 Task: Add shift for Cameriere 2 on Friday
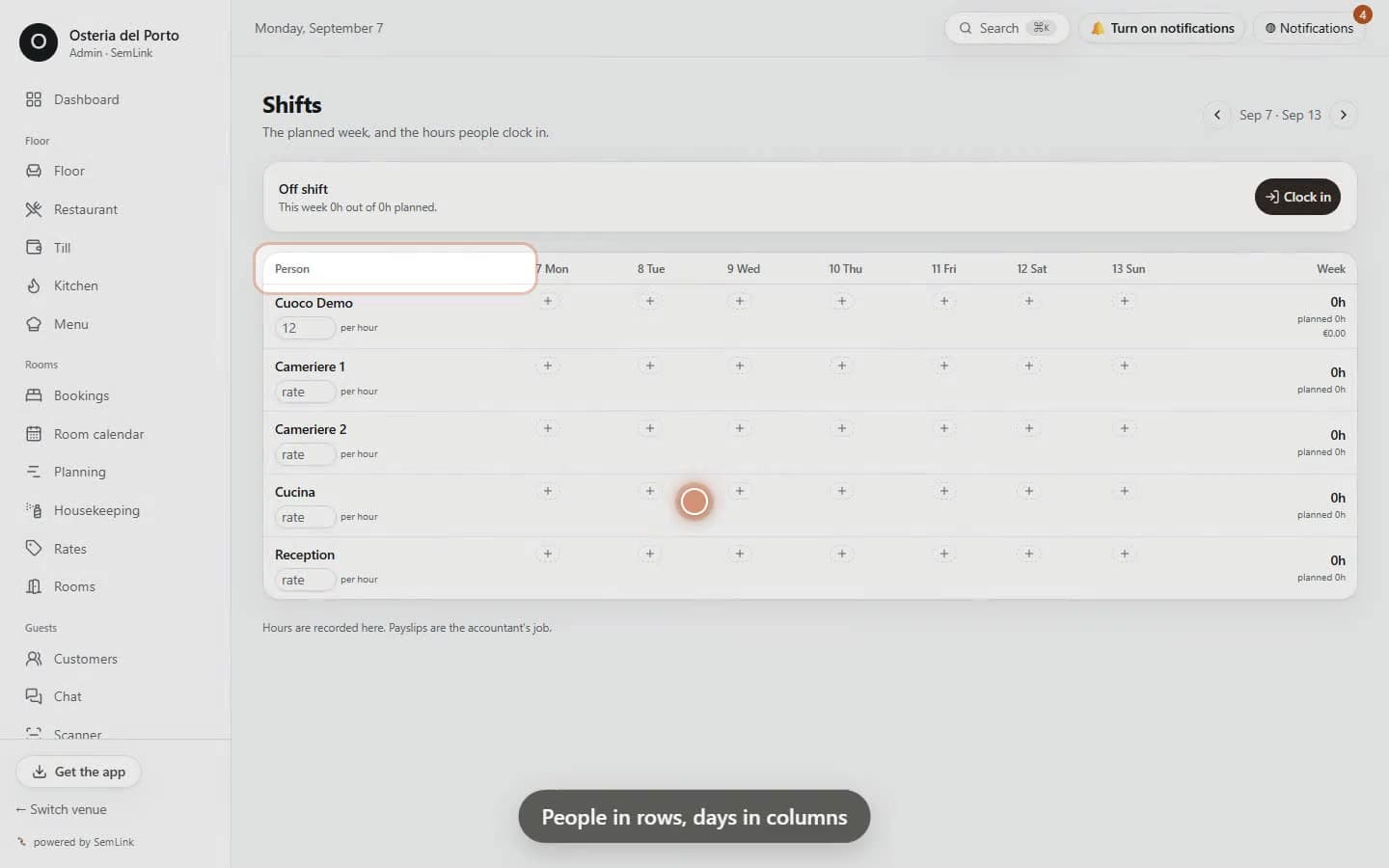(944, 428)
